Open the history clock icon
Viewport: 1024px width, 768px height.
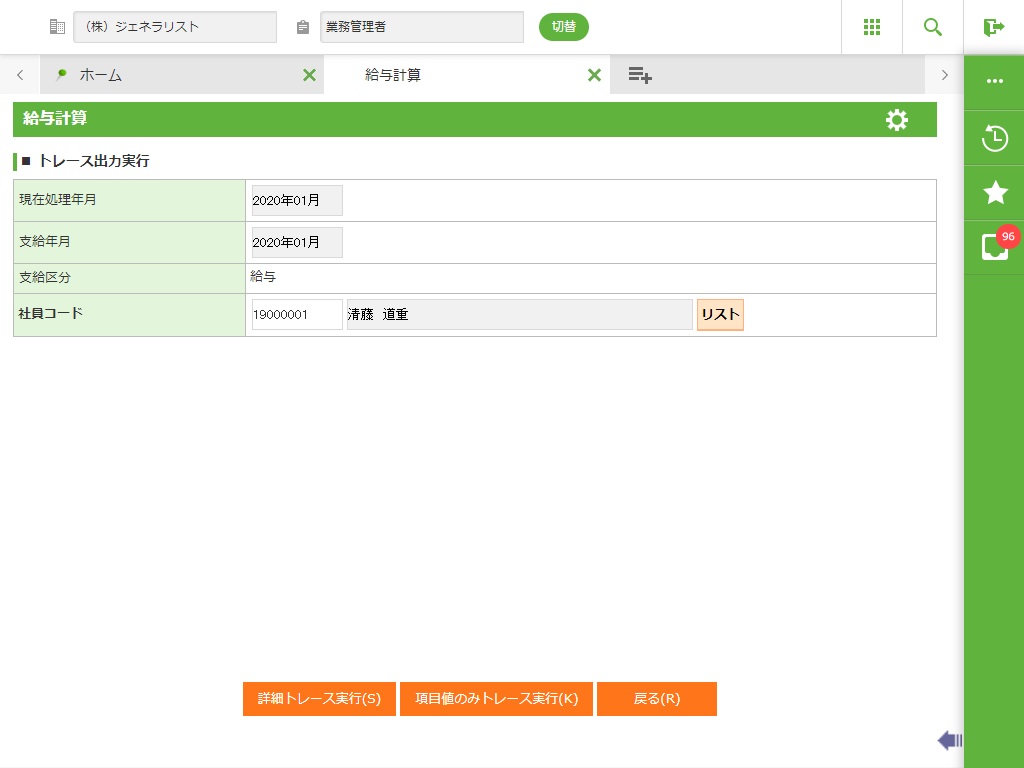point(994,138)
